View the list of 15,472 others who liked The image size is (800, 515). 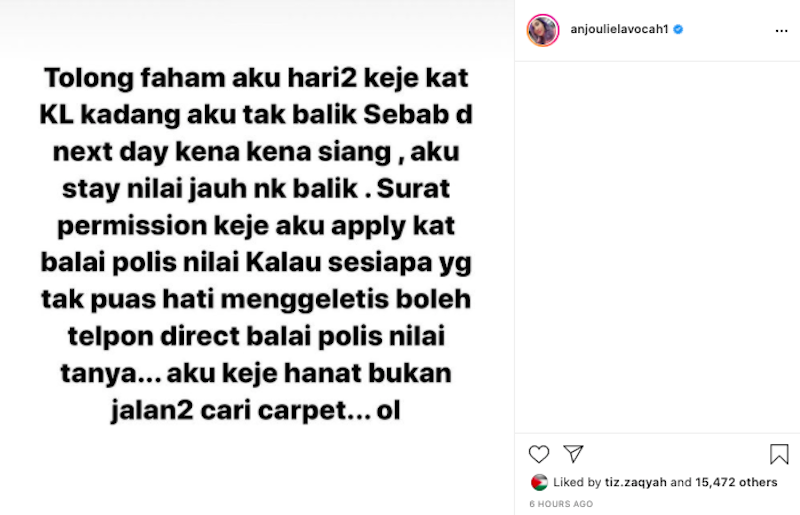click(x=736, y=482)
